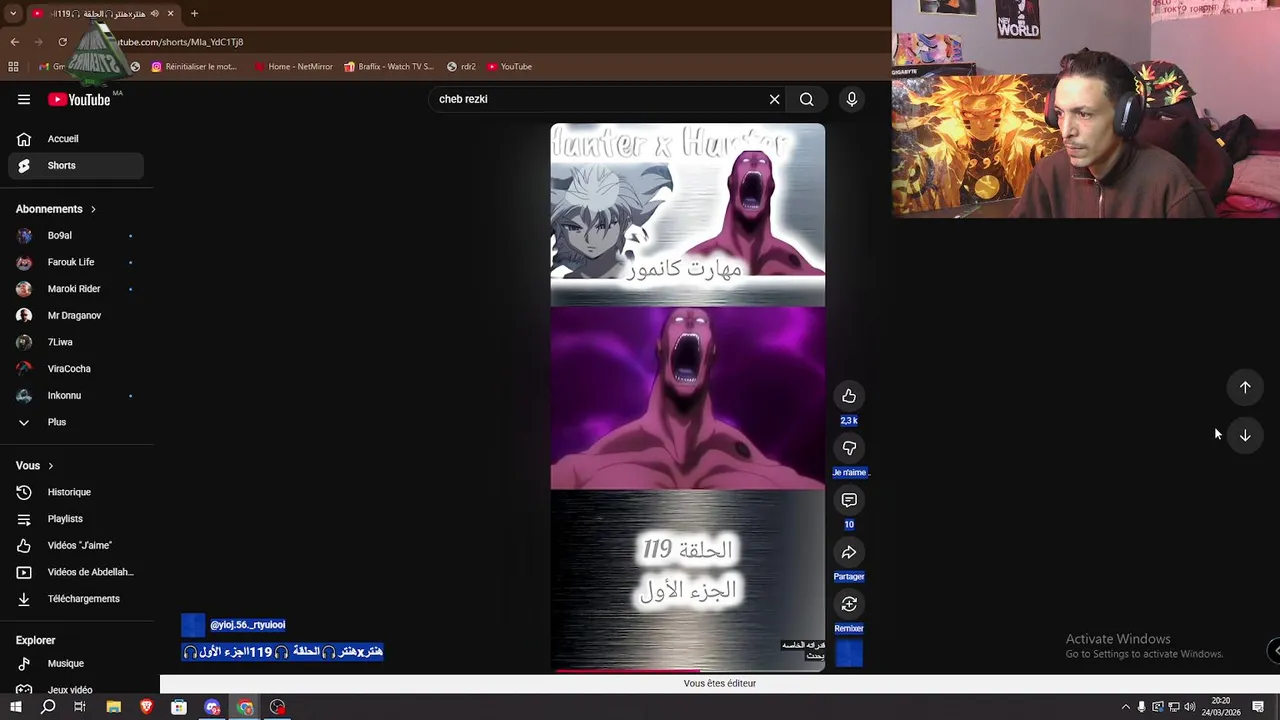Click the sound square below Remixer

click(x=849, y=654)
